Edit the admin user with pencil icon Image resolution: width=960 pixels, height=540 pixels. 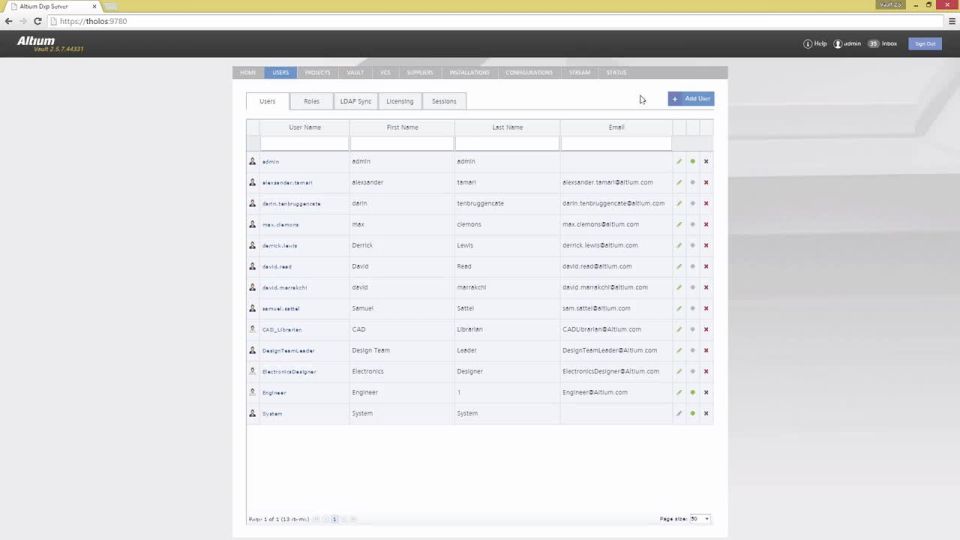679,162
